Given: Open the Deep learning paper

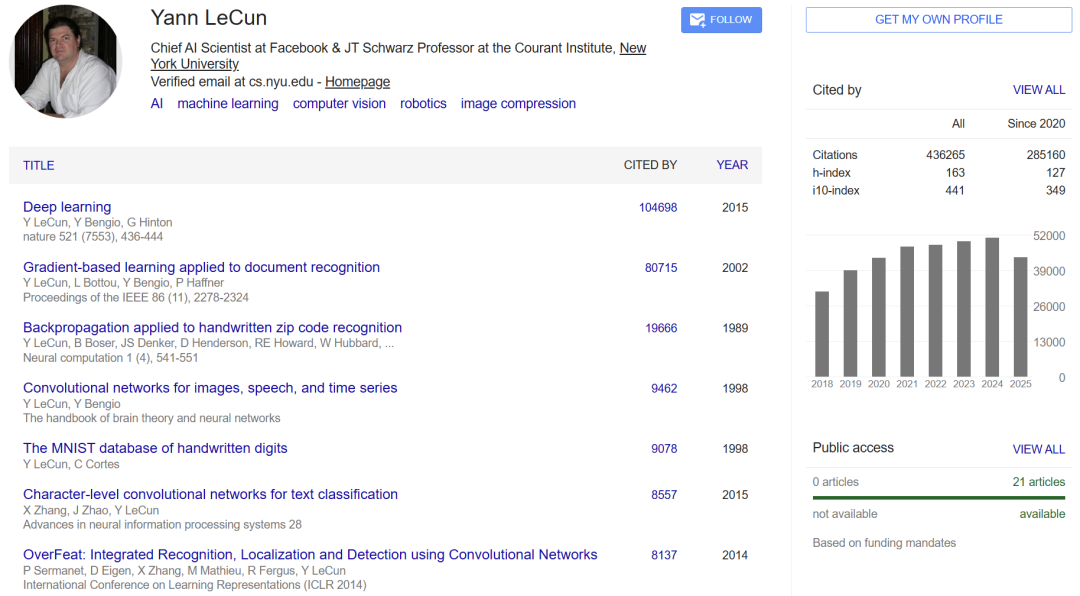Looking at the screenshot, I should point(67,207).
